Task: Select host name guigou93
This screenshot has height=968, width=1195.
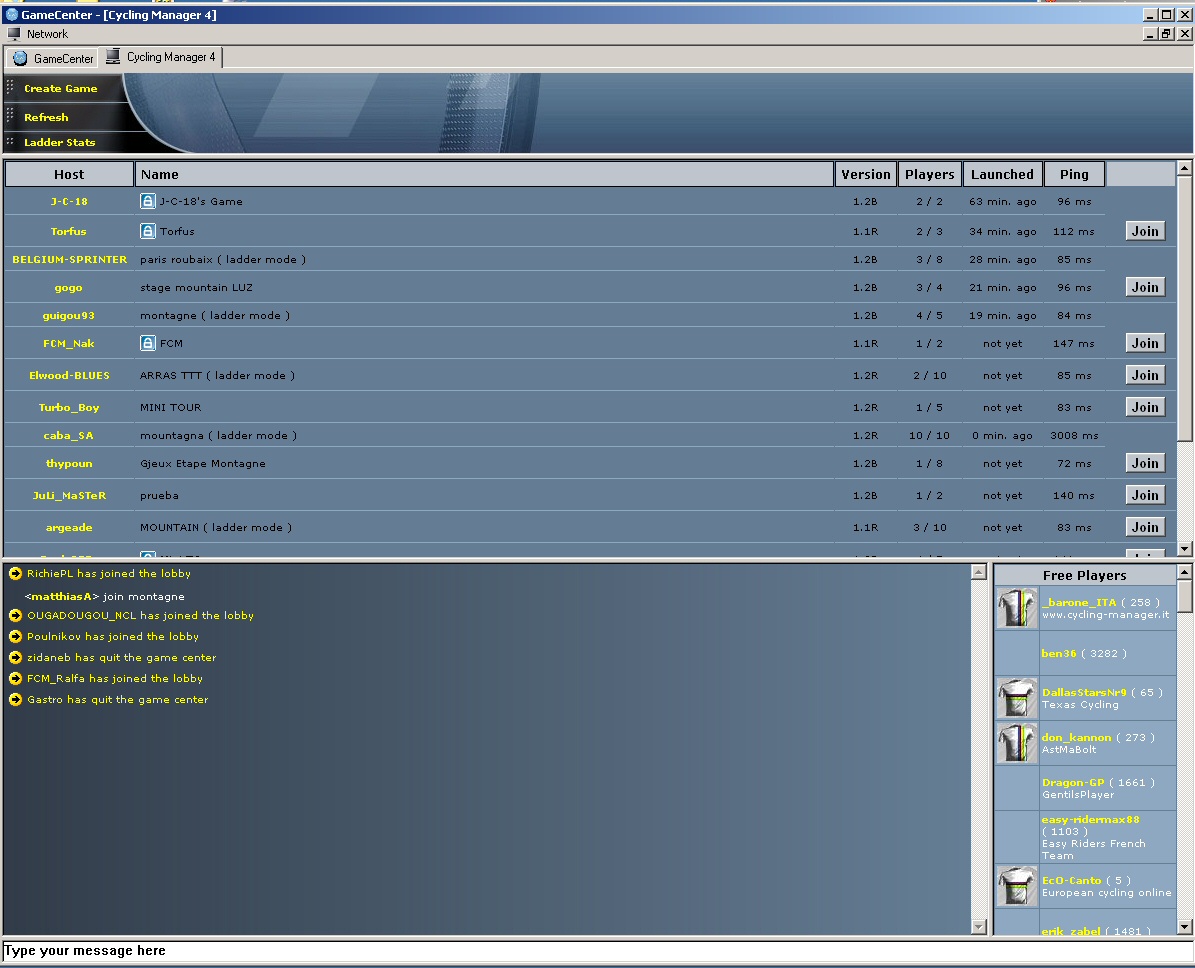Action: click(69, 316)
